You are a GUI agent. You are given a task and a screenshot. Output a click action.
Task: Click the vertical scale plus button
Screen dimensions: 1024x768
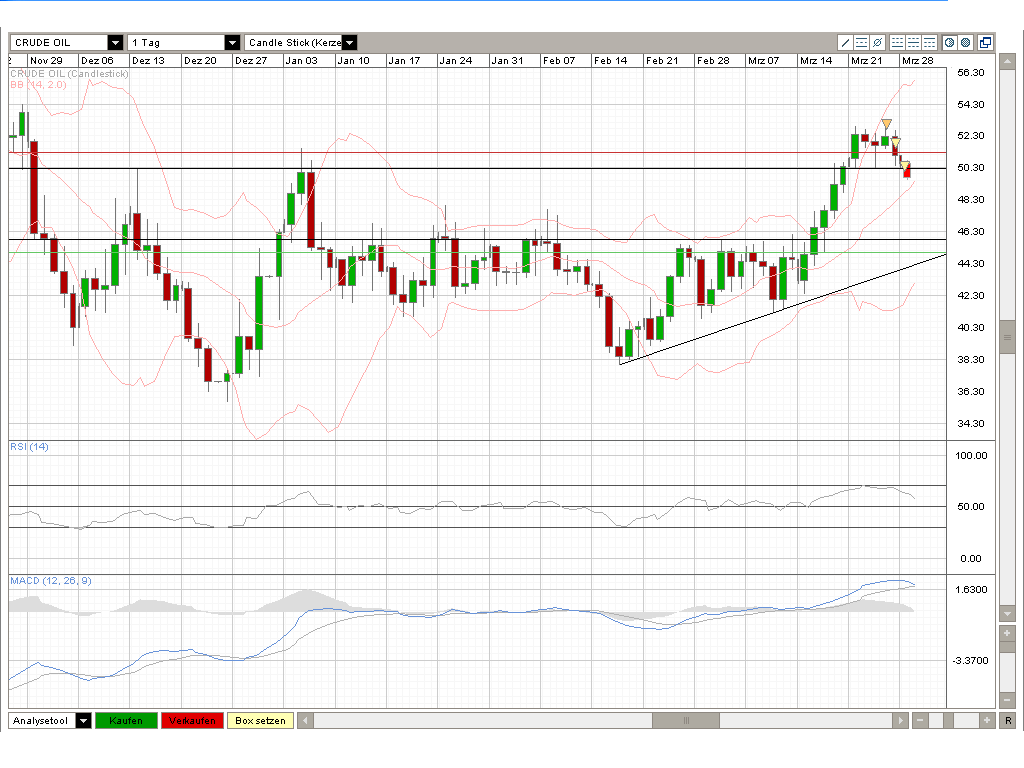pos(1007,633)
